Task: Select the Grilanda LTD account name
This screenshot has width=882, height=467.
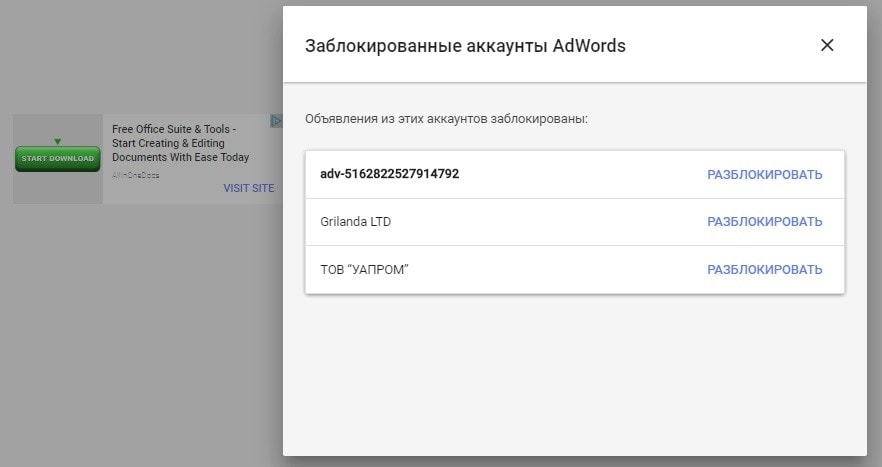Action: (x=356, y=222)
